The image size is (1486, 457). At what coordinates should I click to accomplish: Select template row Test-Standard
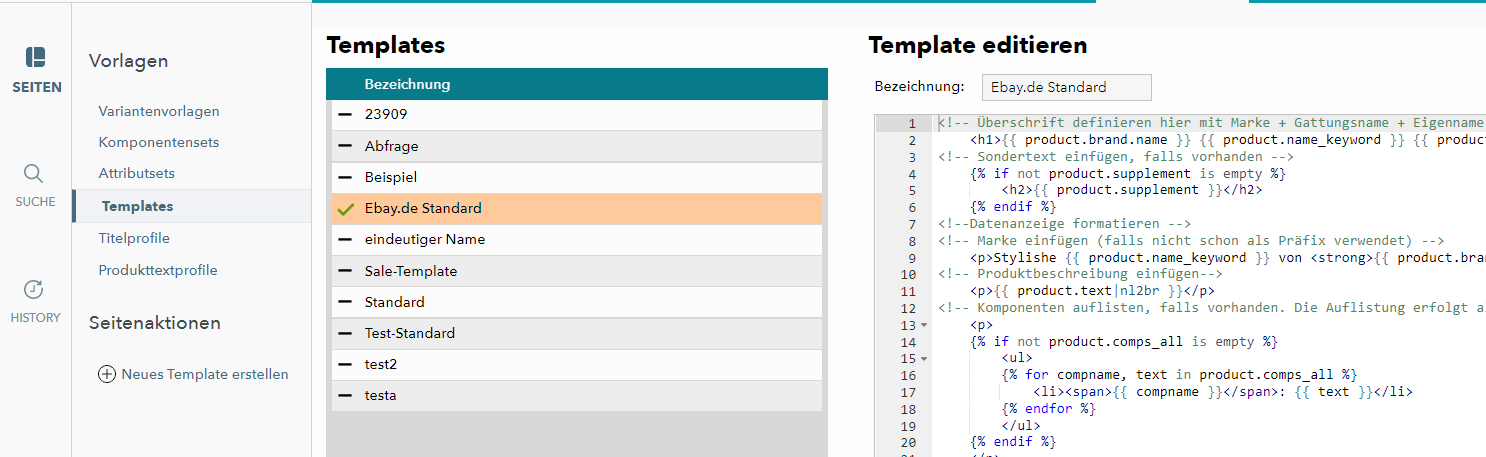[x=577, y=333]
